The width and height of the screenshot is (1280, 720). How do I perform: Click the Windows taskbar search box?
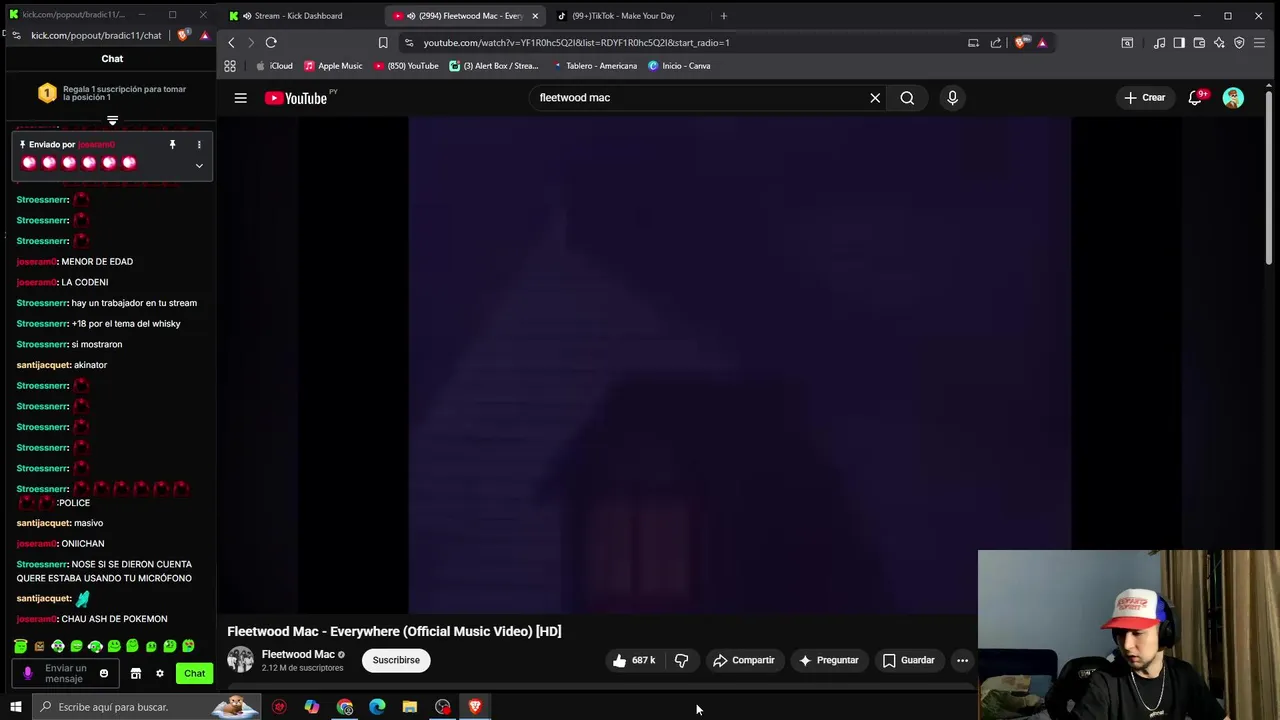pyautogui.click(x=145, y=707)
